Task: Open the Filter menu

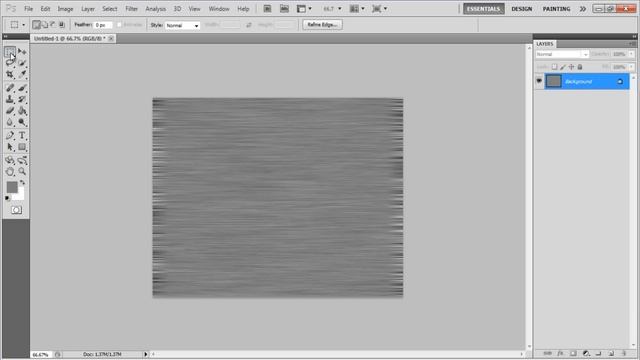Action: click(131, 9)
